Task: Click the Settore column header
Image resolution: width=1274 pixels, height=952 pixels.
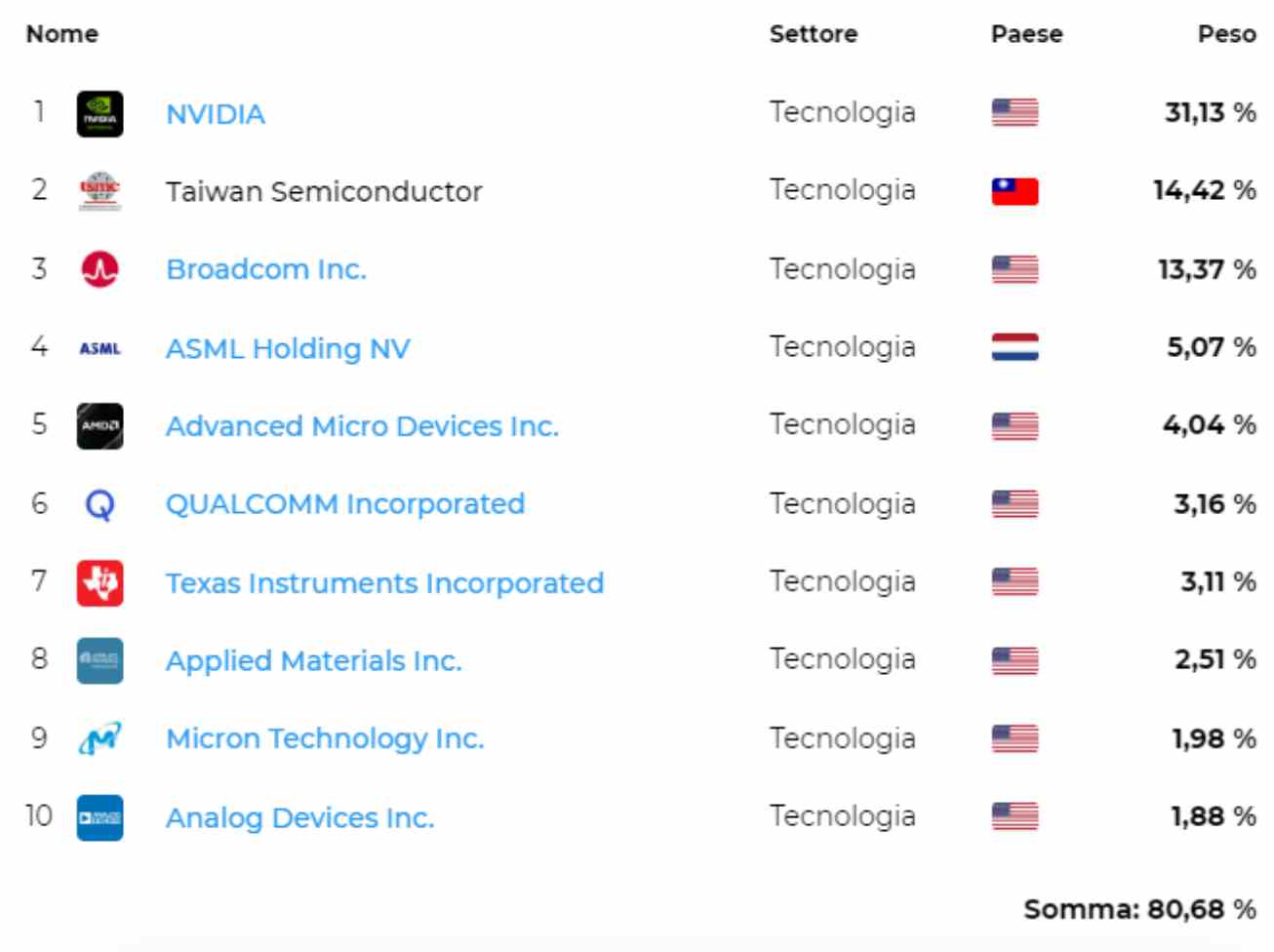Action: point(813,34)
